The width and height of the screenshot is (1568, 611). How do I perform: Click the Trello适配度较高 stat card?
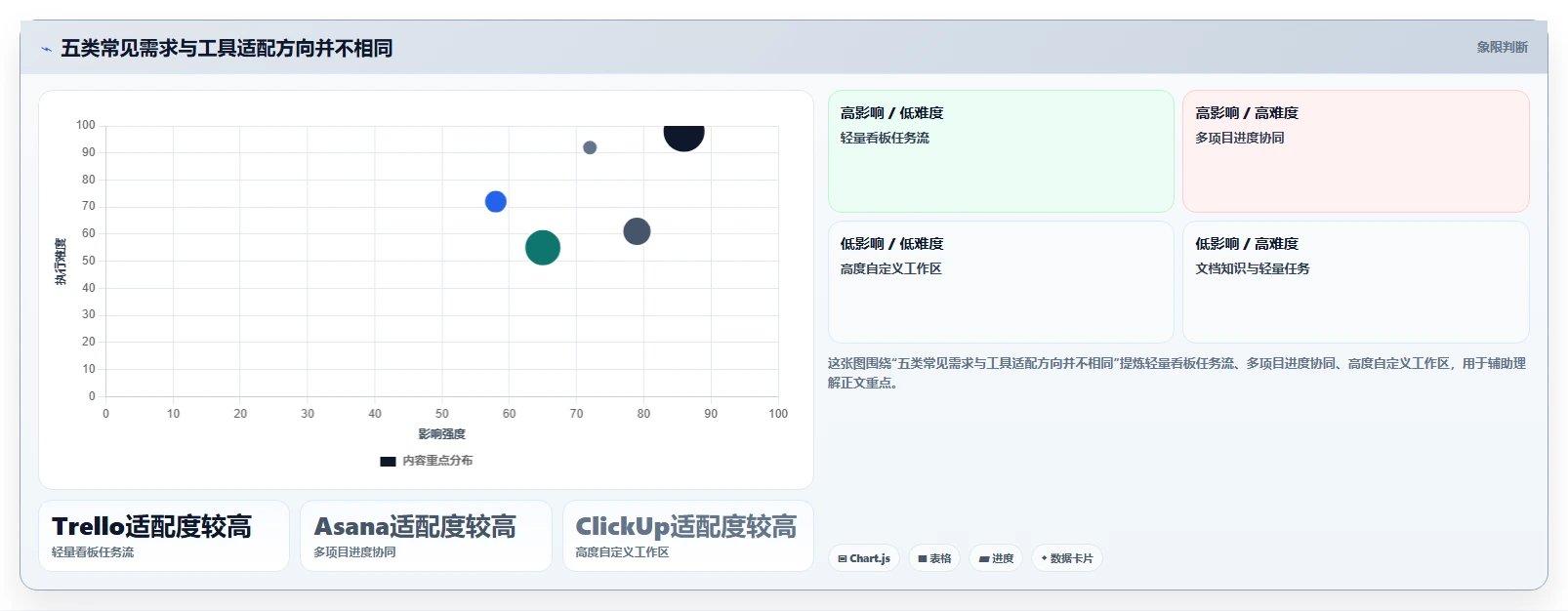164,536
